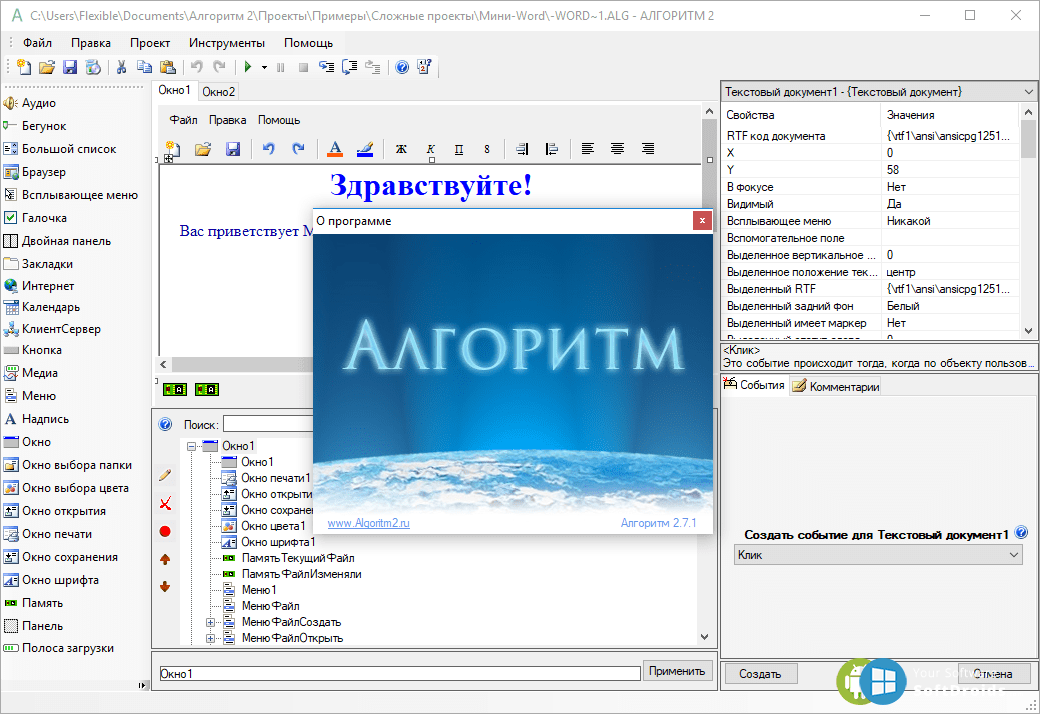The image size is (1040, 714).
Task: Close the О программе dialog
Action: click(x=702, y=220)
